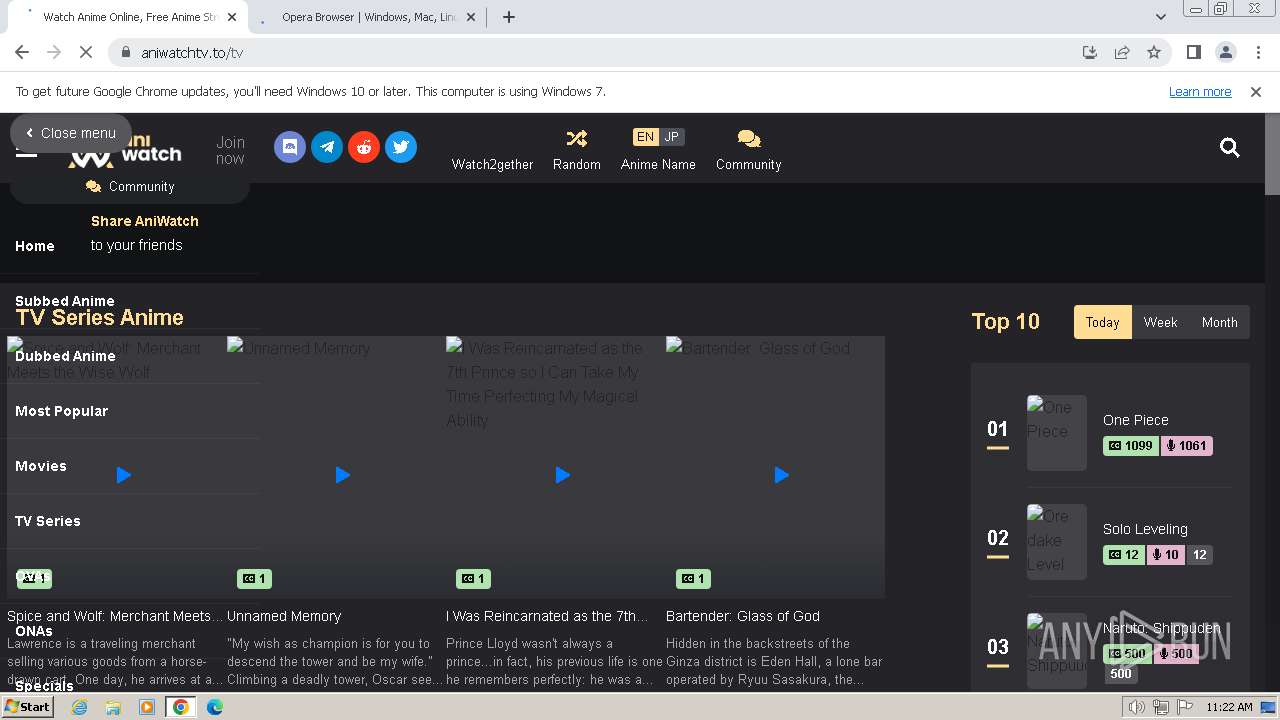Go to Home in side menu
This screenshot has width=1280, height=720.
(35, 246)
